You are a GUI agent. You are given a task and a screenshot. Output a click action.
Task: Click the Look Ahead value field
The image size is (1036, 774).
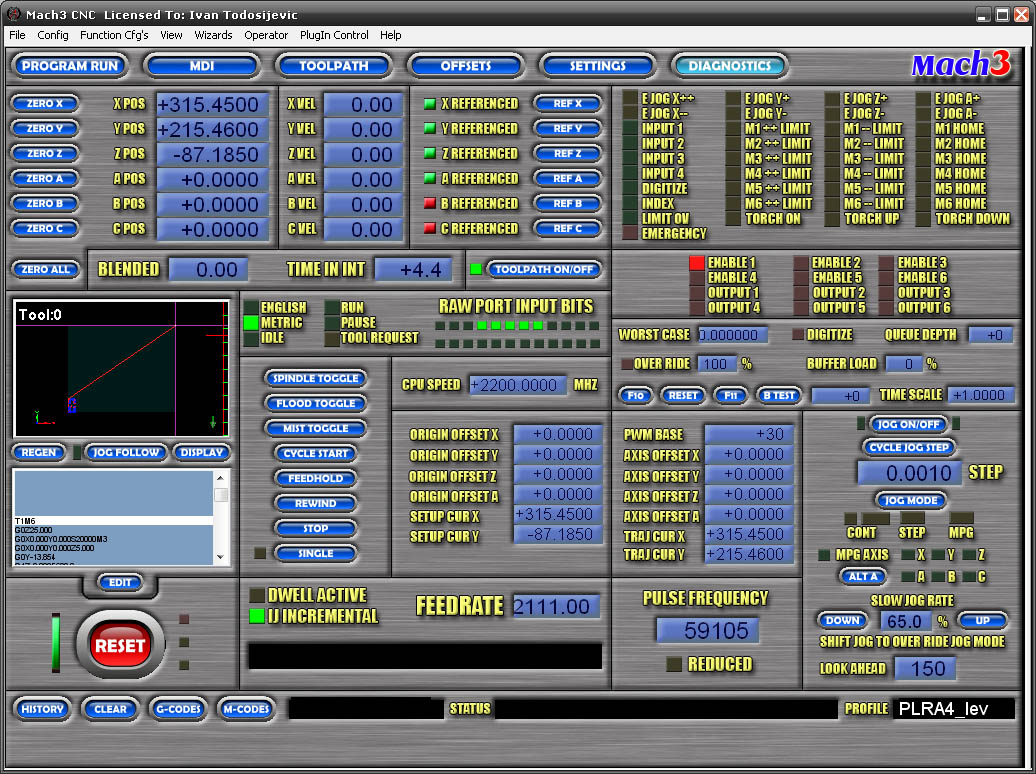pos(926,669)
